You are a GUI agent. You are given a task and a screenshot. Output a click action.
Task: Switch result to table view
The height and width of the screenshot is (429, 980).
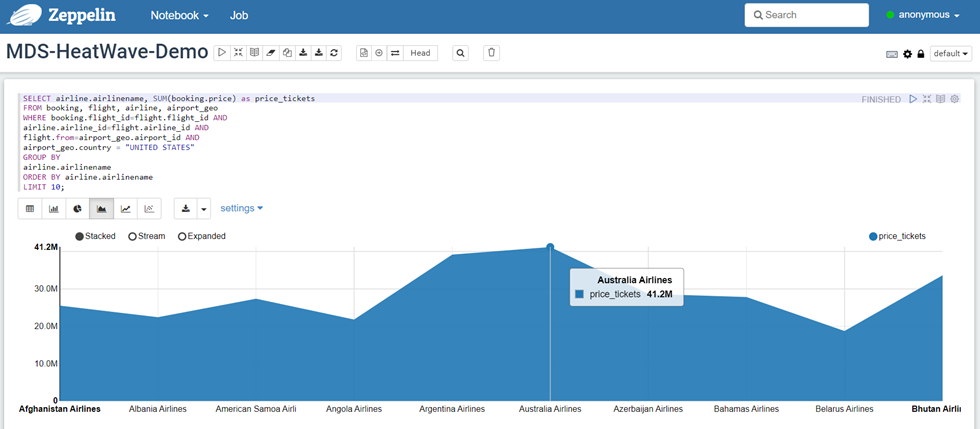(30, 208)
